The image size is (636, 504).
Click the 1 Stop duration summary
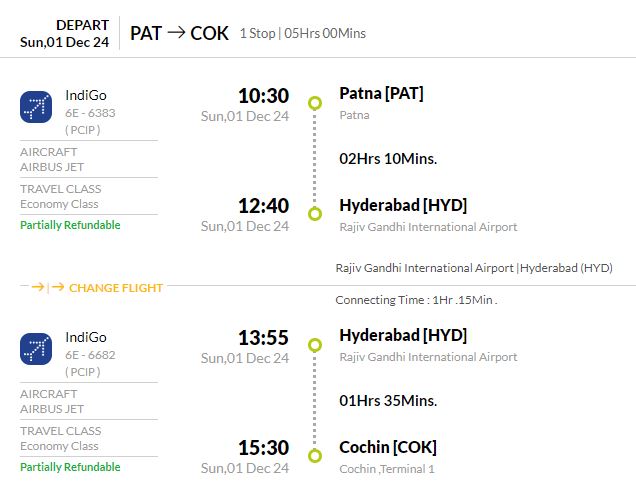(x=303, y=33)
